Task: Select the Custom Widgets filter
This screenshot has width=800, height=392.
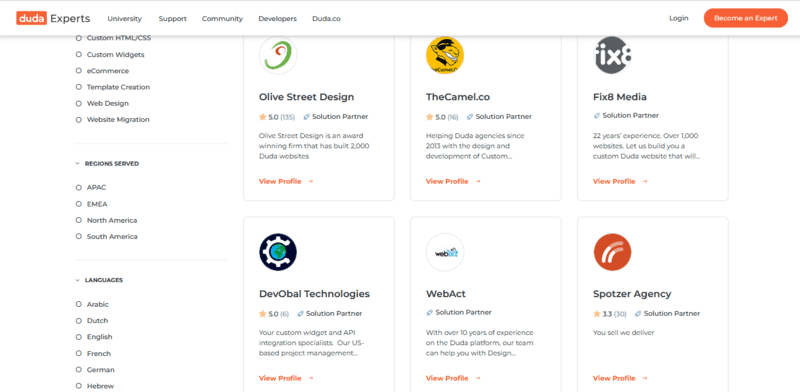Action: (110, 55)
